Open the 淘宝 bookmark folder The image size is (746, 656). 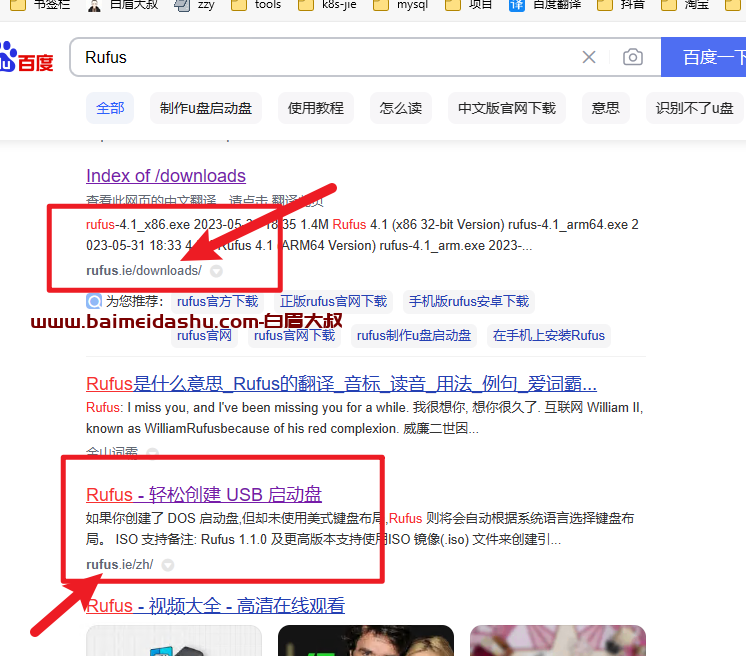[x=685, y=5]
